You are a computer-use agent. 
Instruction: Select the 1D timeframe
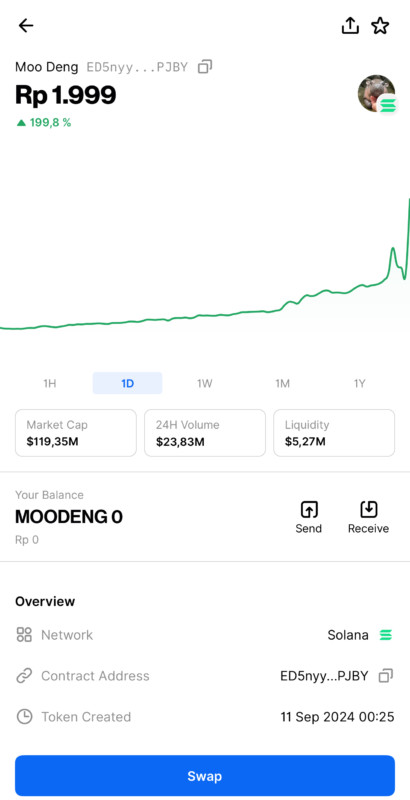[127, 384]
